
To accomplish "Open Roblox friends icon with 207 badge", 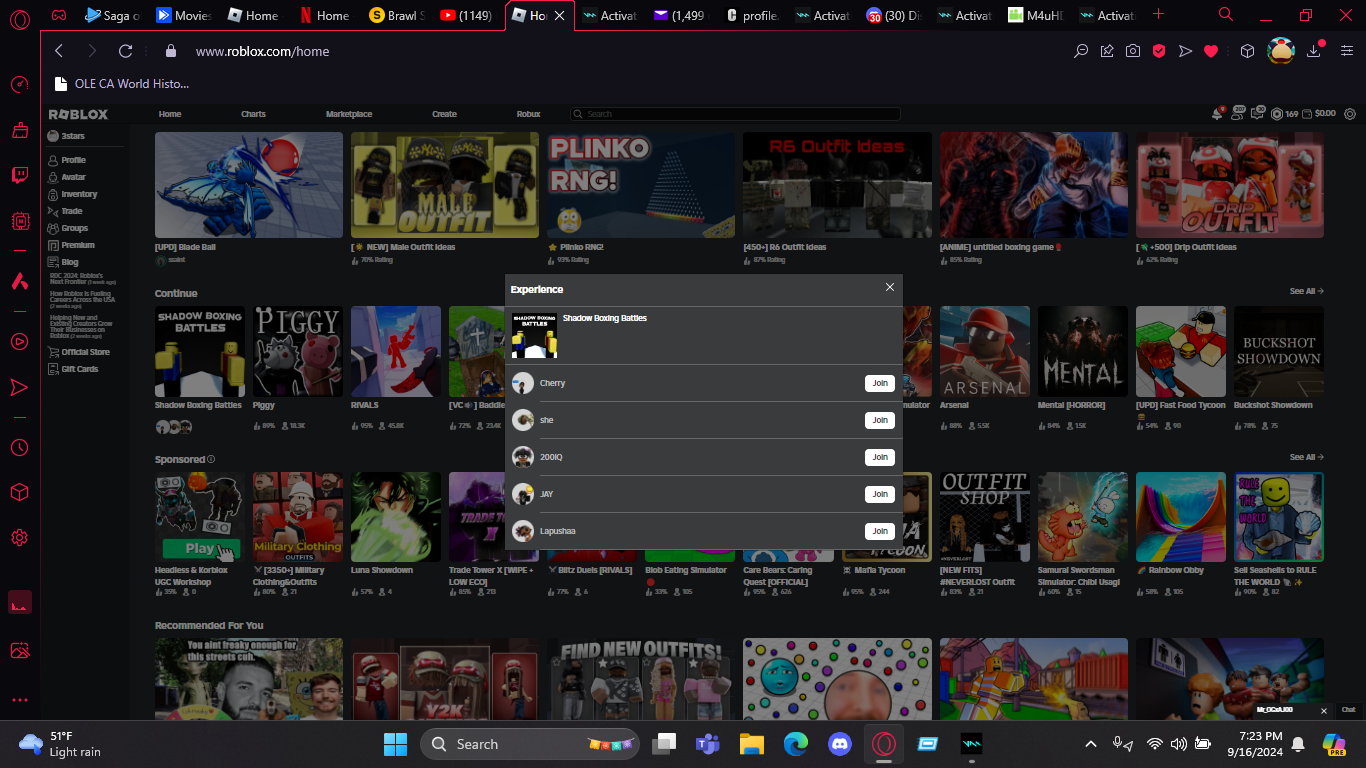I will (1238, 114).
